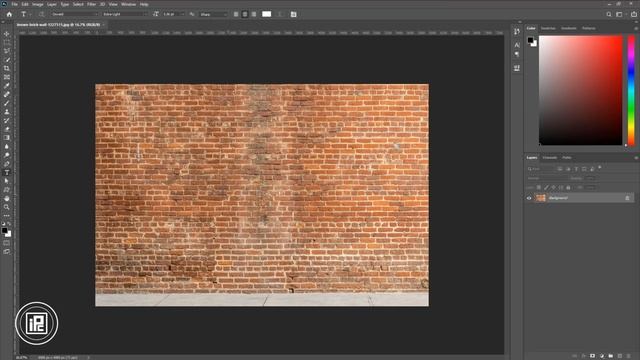This screenshot has width=640, height=360.
Task: Toggle text orientation in options bar
Action: (41, 14)
